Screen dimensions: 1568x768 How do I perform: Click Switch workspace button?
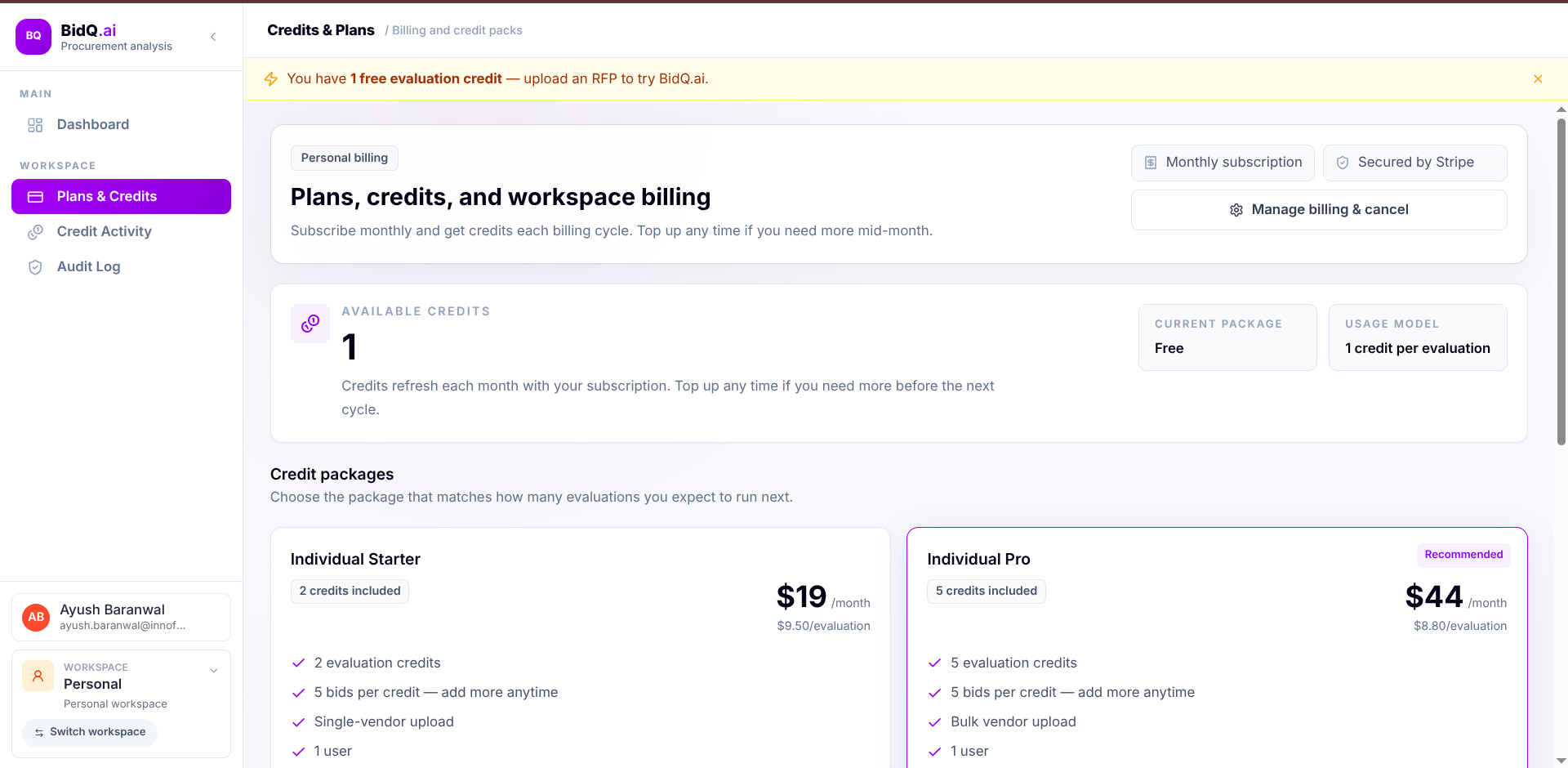pos(90,733)
